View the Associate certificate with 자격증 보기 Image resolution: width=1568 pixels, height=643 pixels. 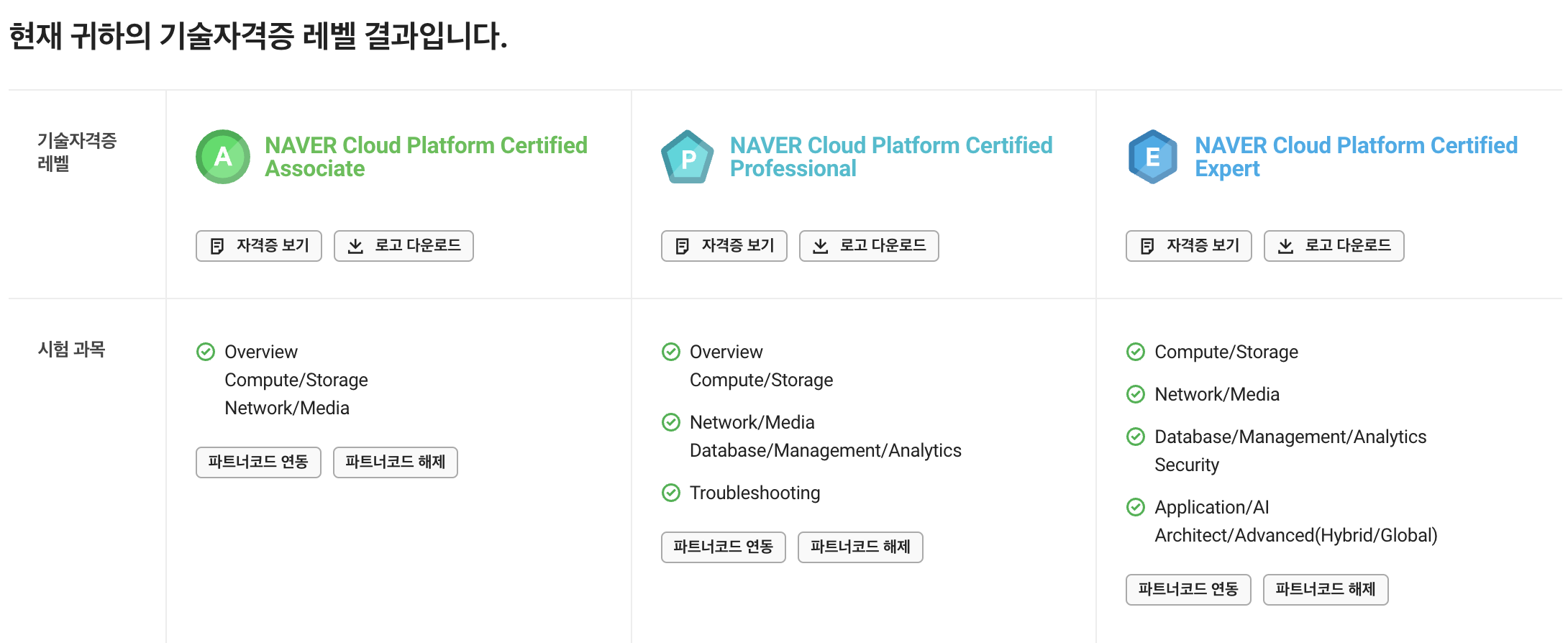[x=259, y=246]
